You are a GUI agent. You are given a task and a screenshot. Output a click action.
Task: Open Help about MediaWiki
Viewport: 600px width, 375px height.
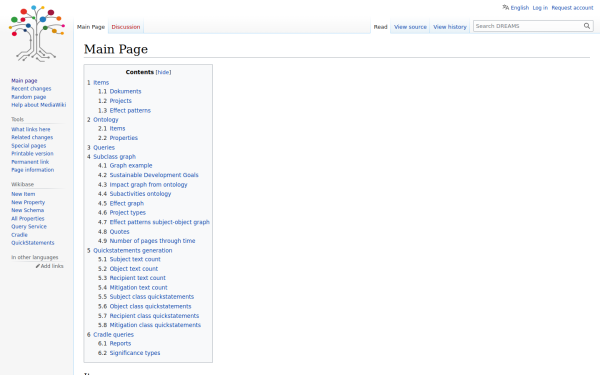[x=39, y=105]
